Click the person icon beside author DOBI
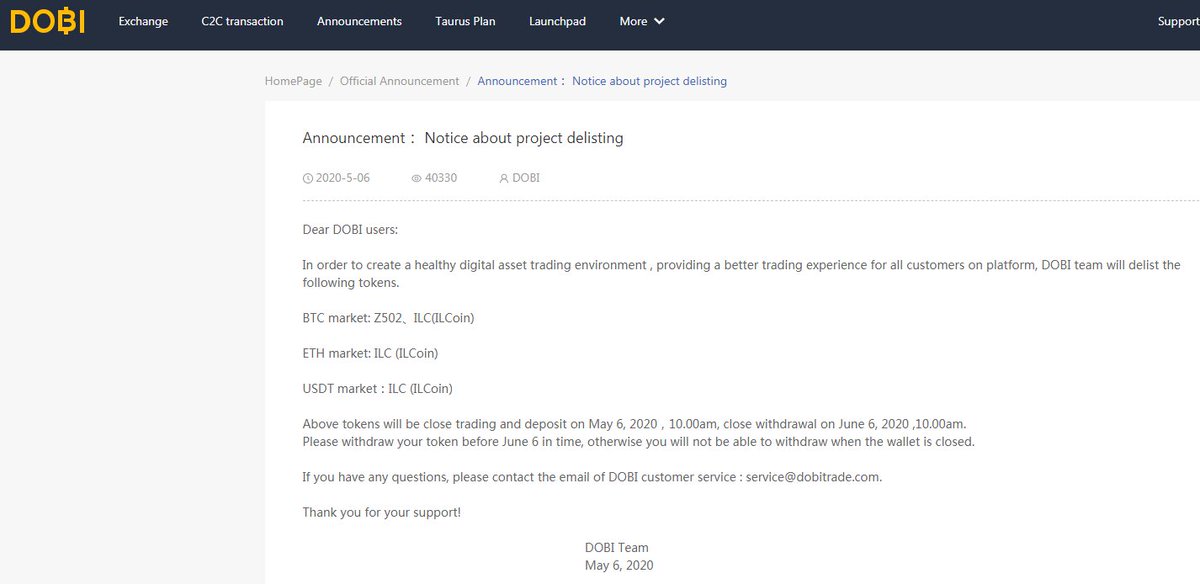The width and height of the screenshot is (1200, 584). 503,177
